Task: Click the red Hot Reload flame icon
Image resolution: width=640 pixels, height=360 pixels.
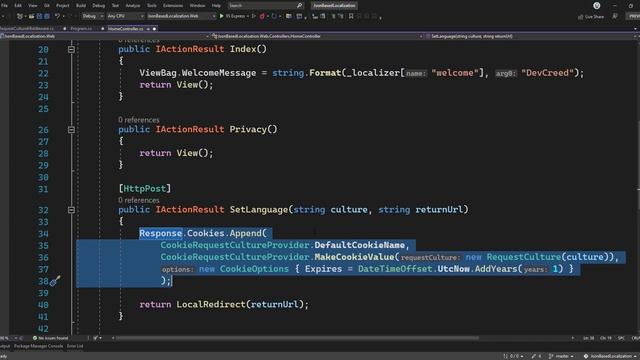Action: (x=262, y=16)
